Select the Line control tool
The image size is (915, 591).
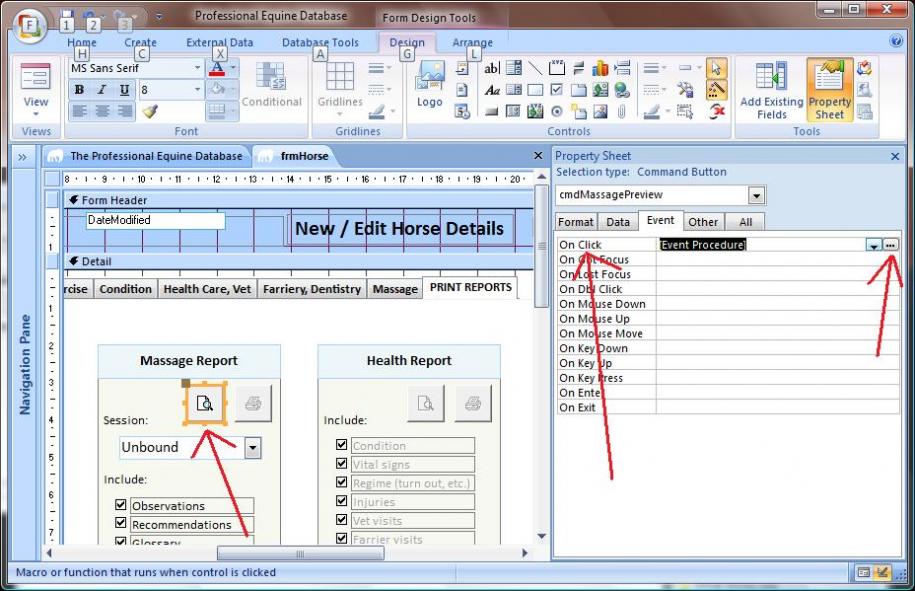point(535,68)
